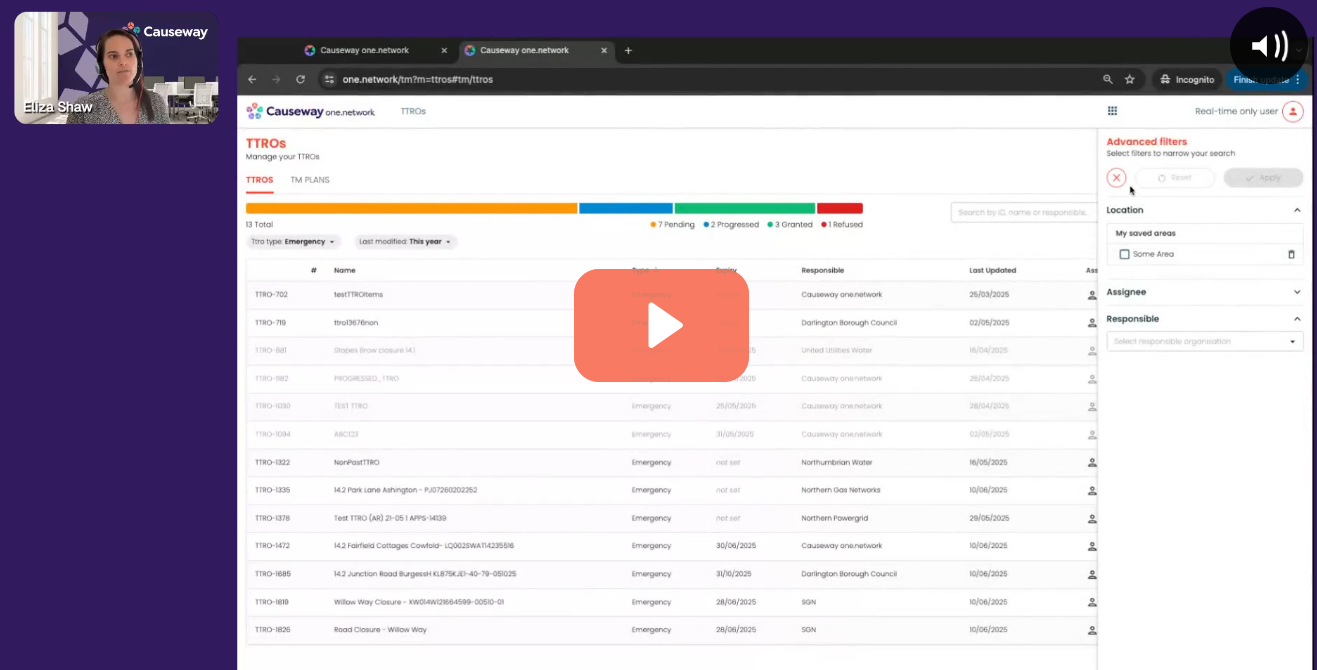Toggle the 3 Granted status filter

(x=790, y=224)
